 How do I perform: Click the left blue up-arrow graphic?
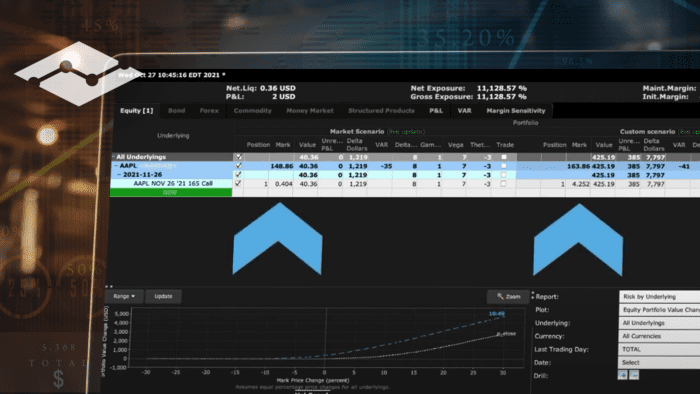click(278, 239)
